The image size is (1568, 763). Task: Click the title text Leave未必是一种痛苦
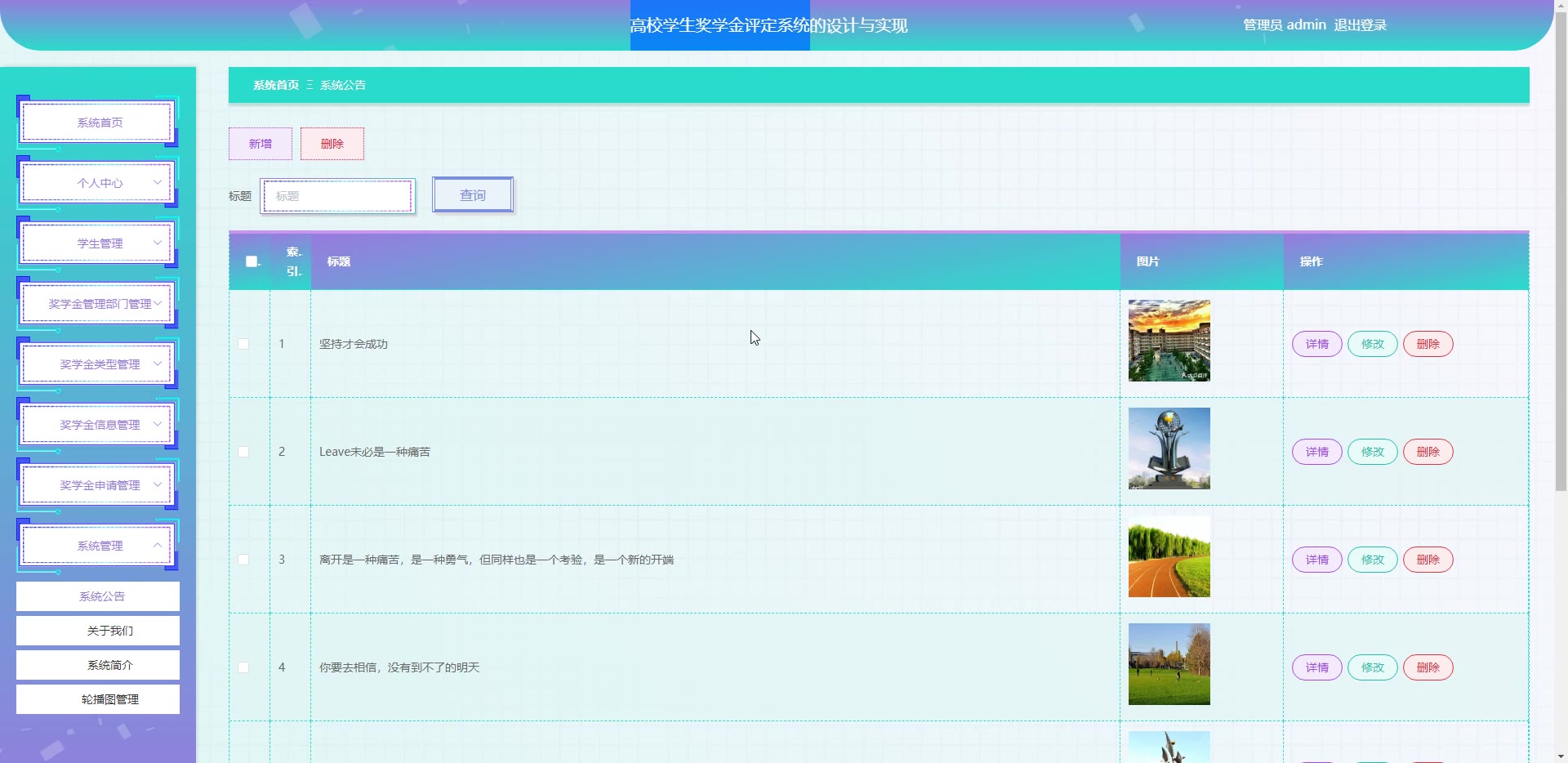tap(375, 452)
